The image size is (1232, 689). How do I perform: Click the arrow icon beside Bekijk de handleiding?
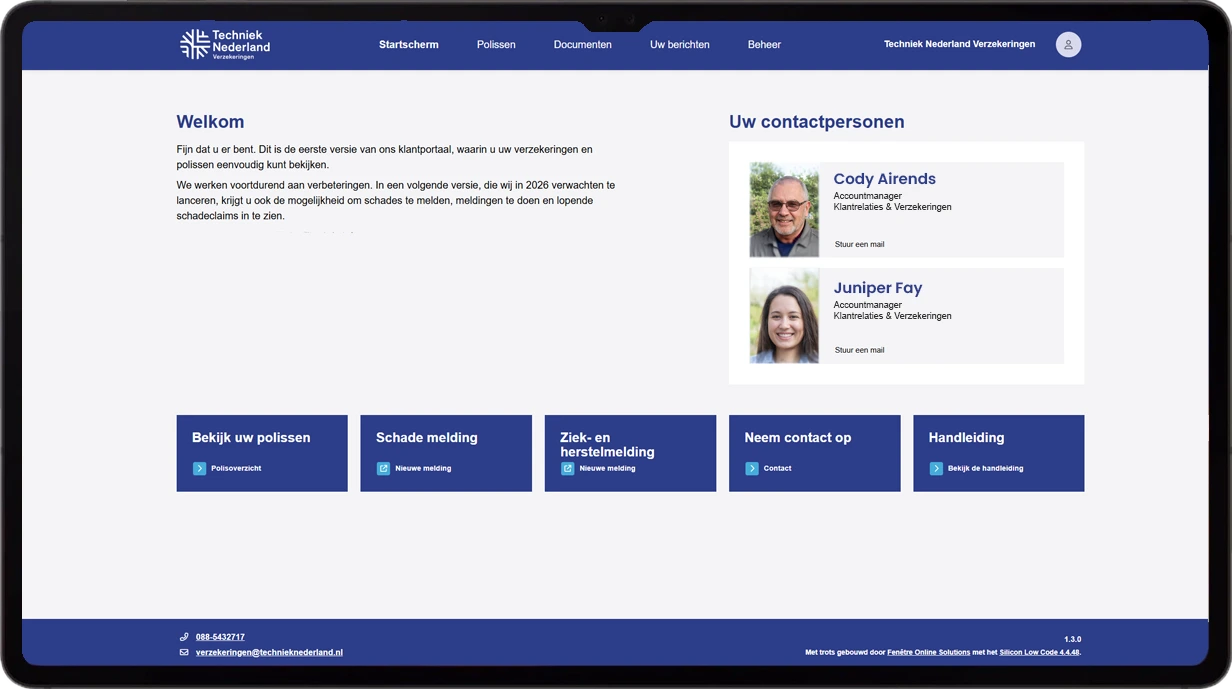(x=936, y=468)
